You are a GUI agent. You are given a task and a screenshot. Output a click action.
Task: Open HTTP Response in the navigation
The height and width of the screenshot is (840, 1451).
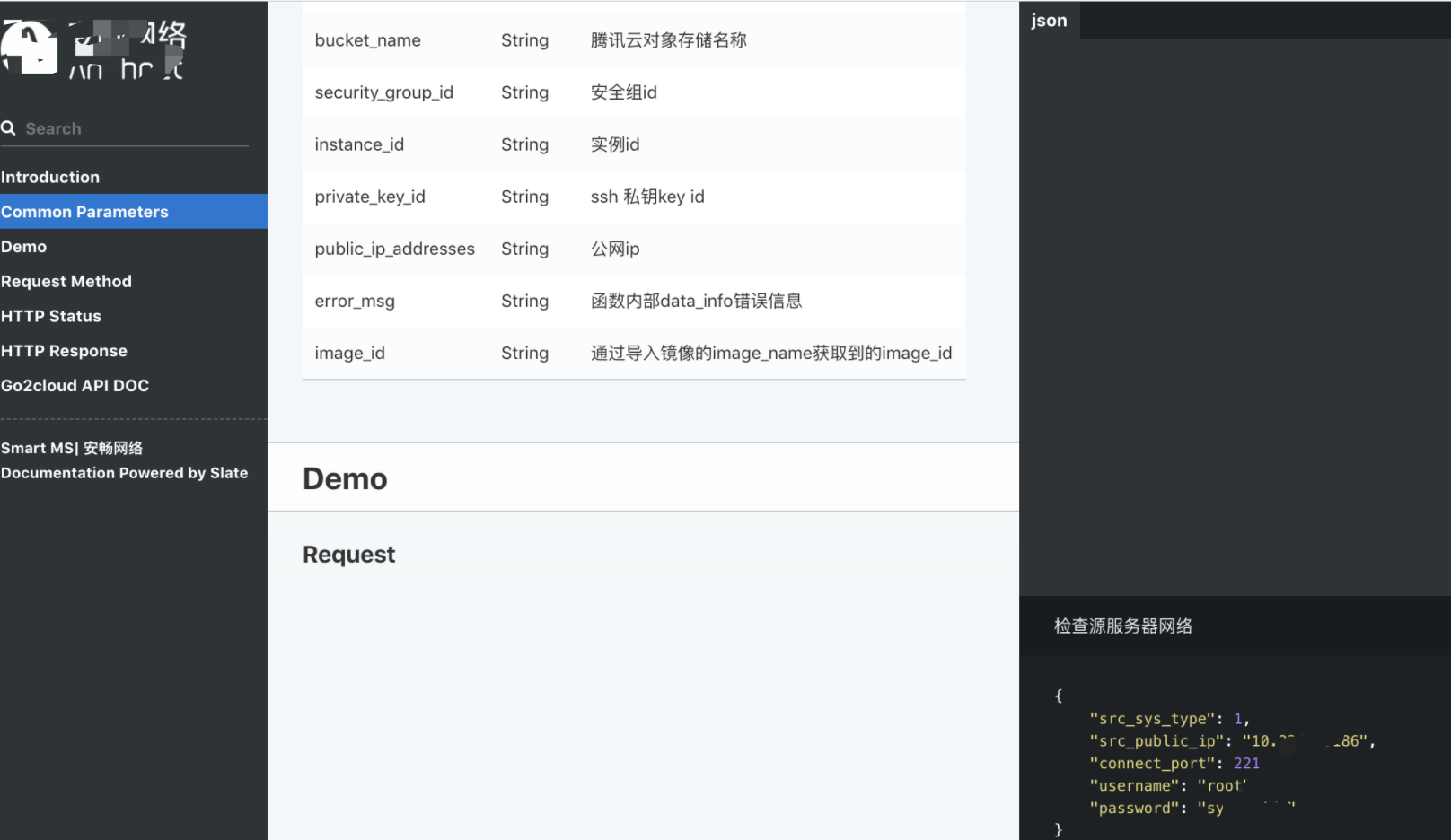(64, 351)
